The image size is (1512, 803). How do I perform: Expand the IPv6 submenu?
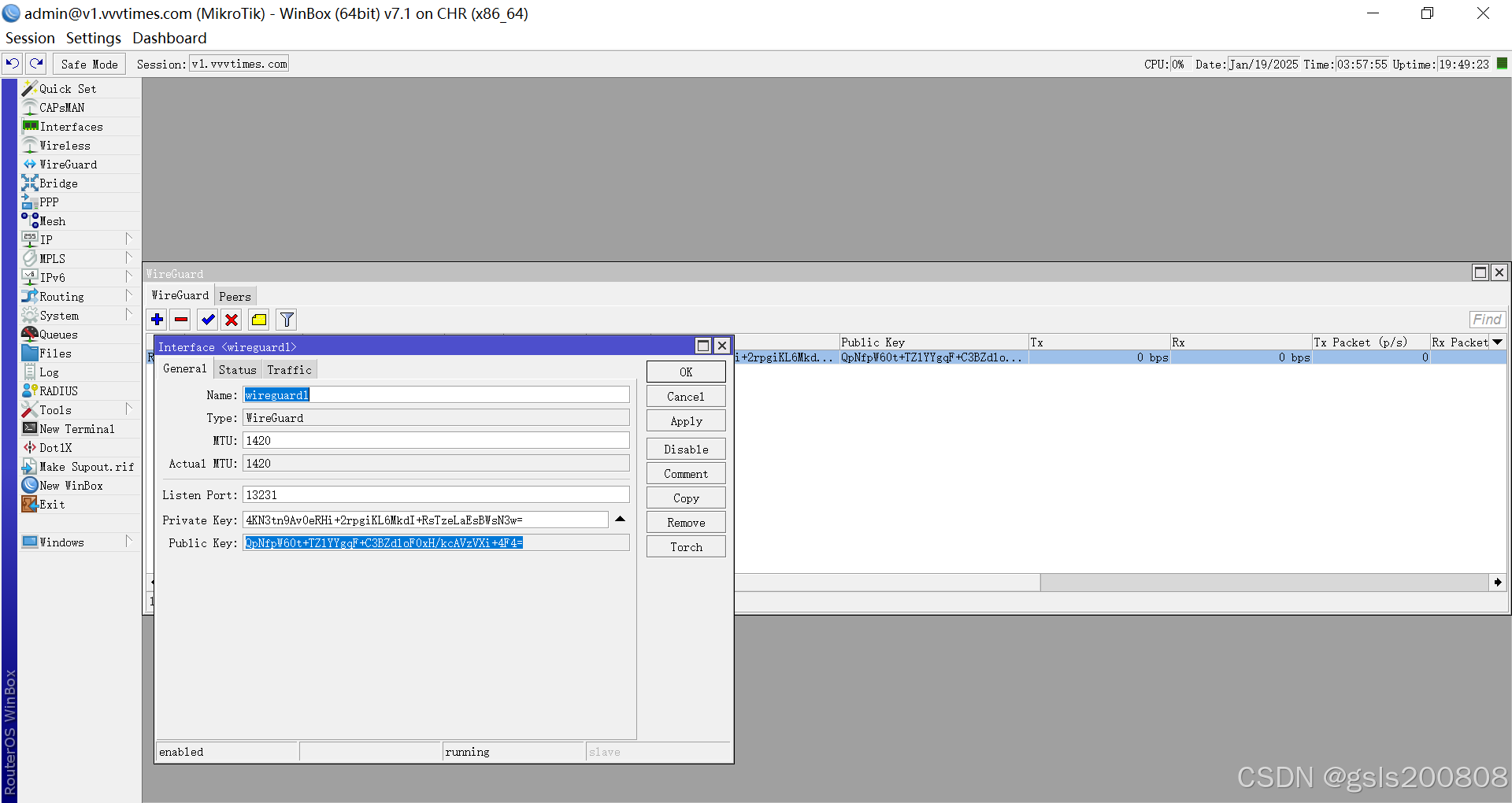pyautogui.click(x=128, y=277)
